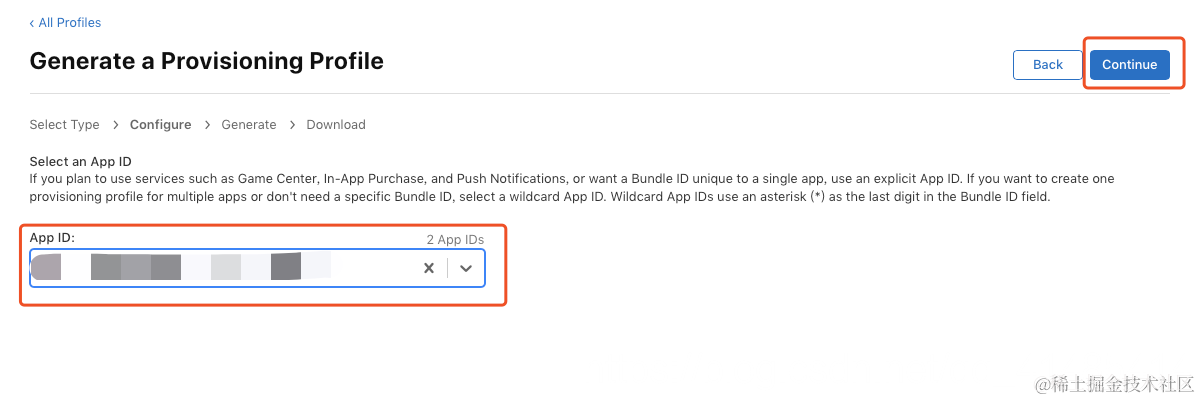Select the Download breadcrumb step
This screenshot has height=401, width=1201.
tap(336, 125)
